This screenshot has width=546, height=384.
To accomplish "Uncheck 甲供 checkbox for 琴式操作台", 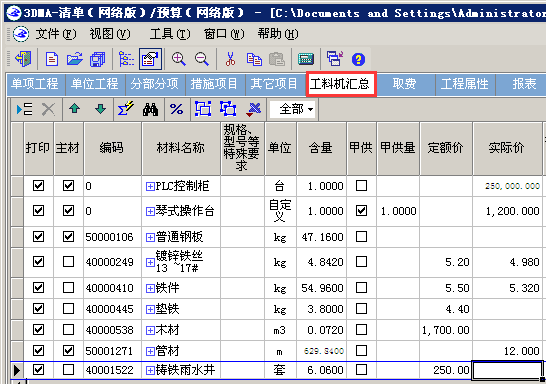I will [x=361, y=211].
